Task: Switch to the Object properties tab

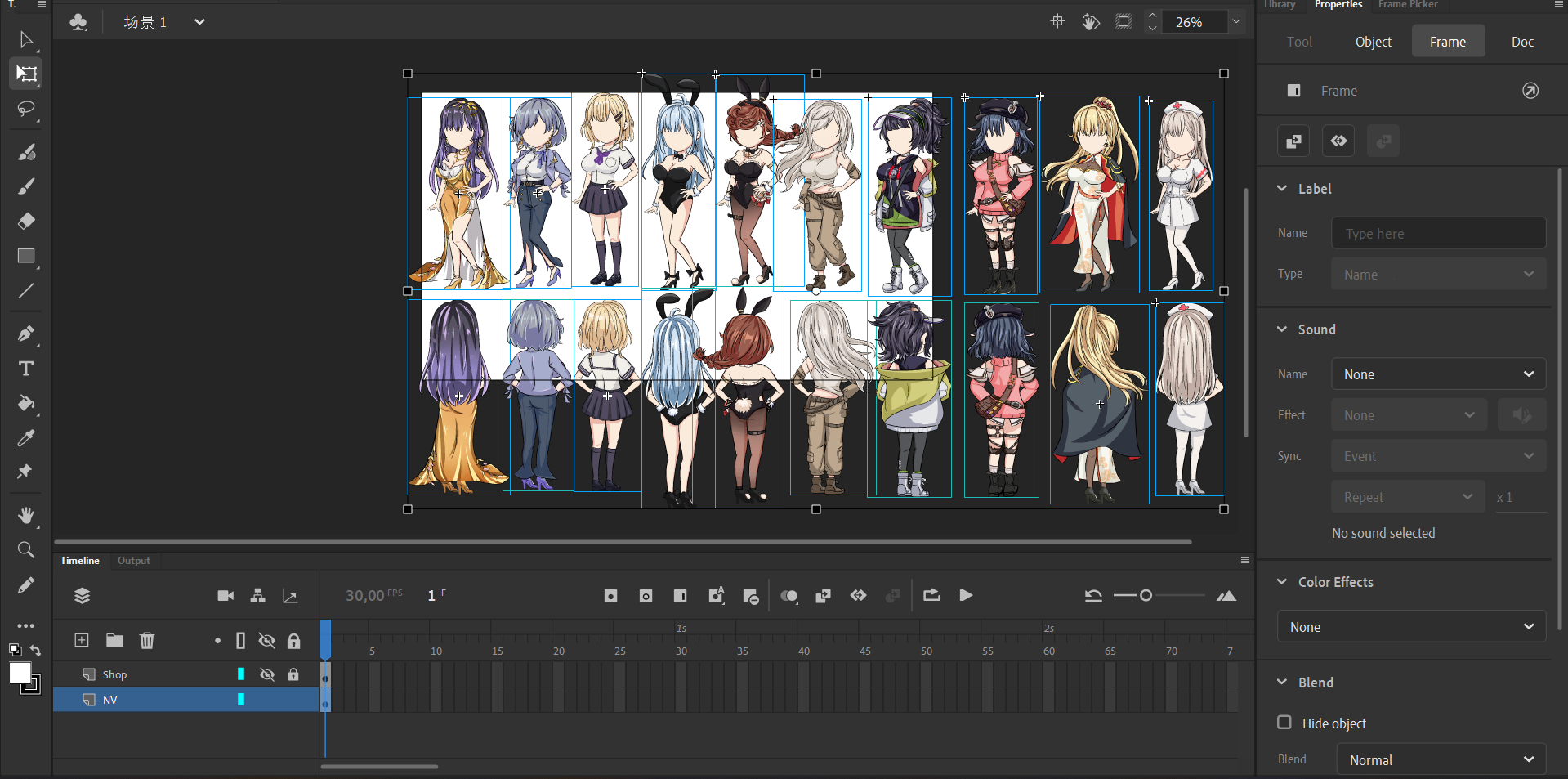Action: [x=1373, y=42]
